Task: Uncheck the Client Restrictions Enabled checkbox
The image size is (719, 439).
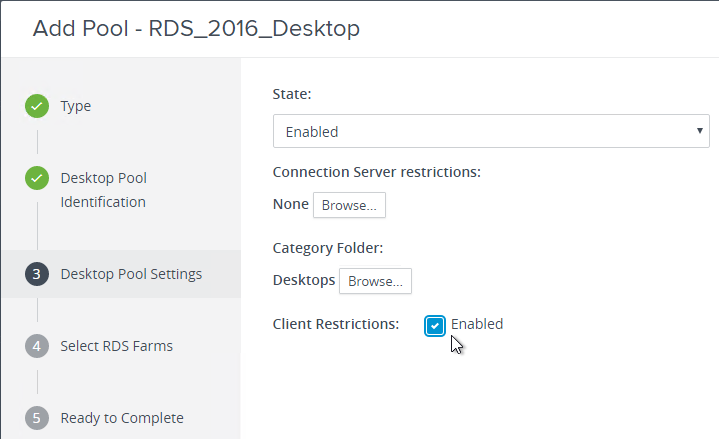Action: (435, 326)
